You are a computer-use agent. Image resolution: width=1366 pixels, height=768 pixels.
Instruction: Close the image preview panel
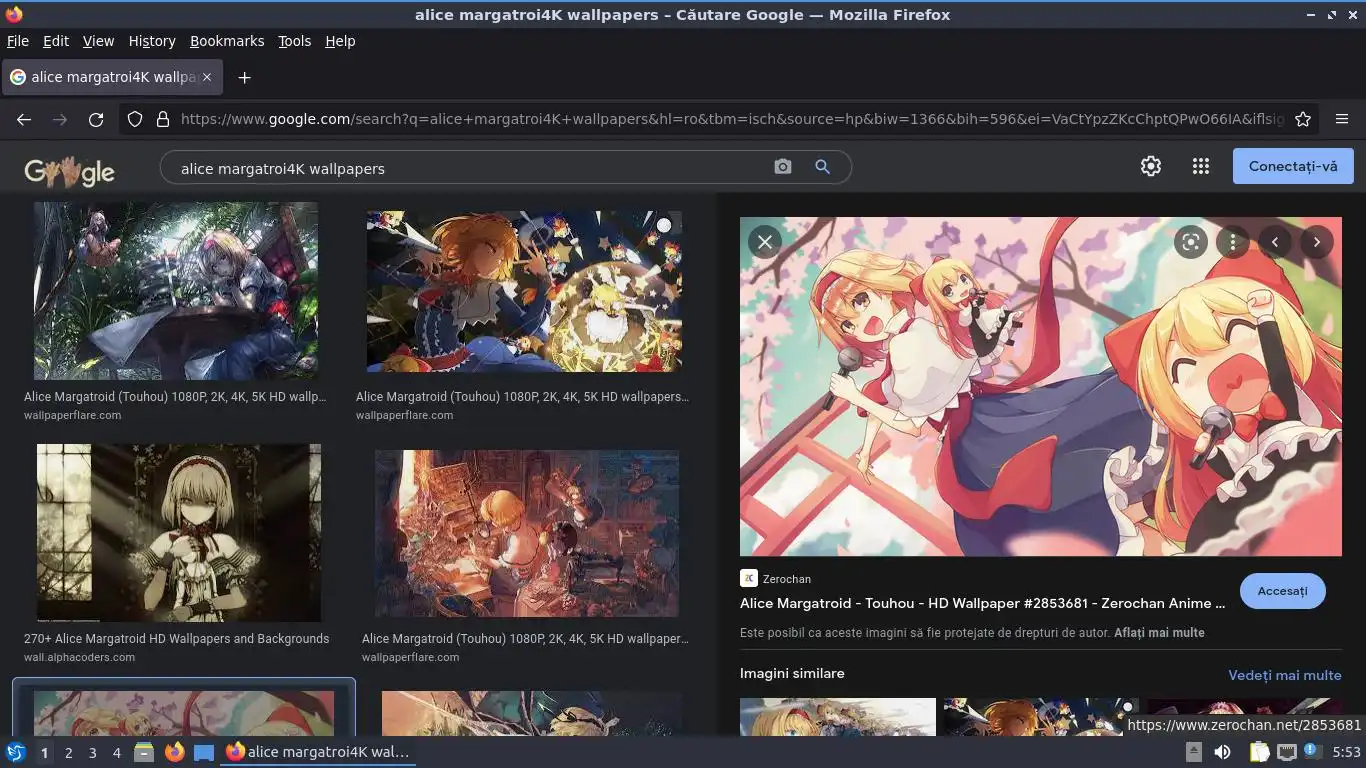[x=765, y=242]
